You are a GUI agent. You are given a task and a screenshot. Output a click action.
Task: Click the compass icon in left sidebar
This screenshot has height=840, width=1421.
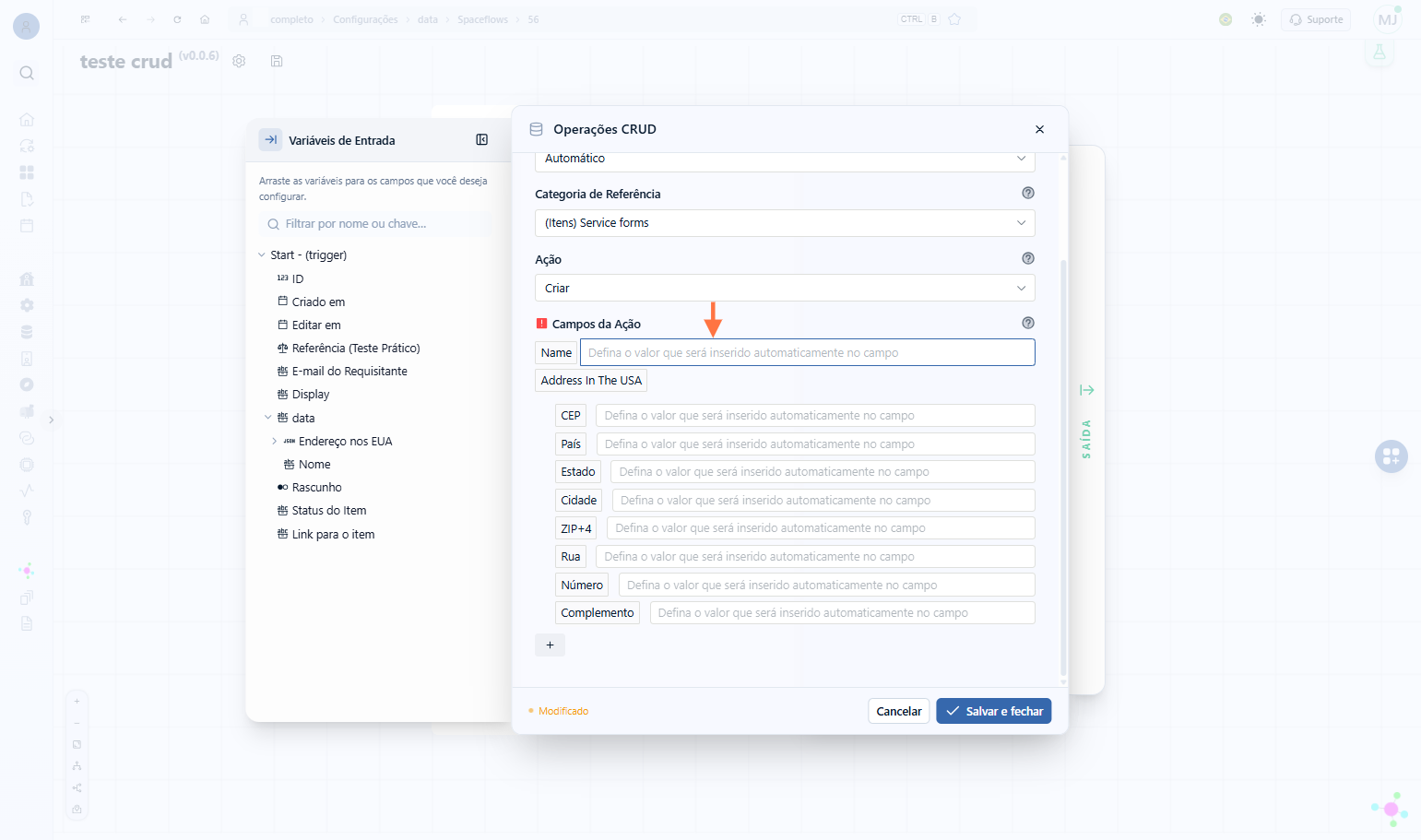27,385
